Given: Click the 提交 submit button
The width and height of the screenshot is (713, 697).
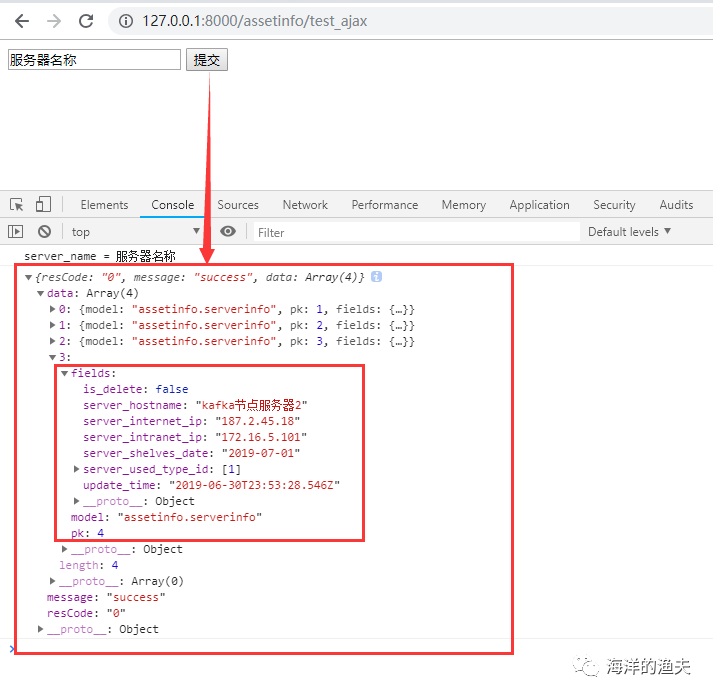Looking at the screenshot, I should coord(207,60).
